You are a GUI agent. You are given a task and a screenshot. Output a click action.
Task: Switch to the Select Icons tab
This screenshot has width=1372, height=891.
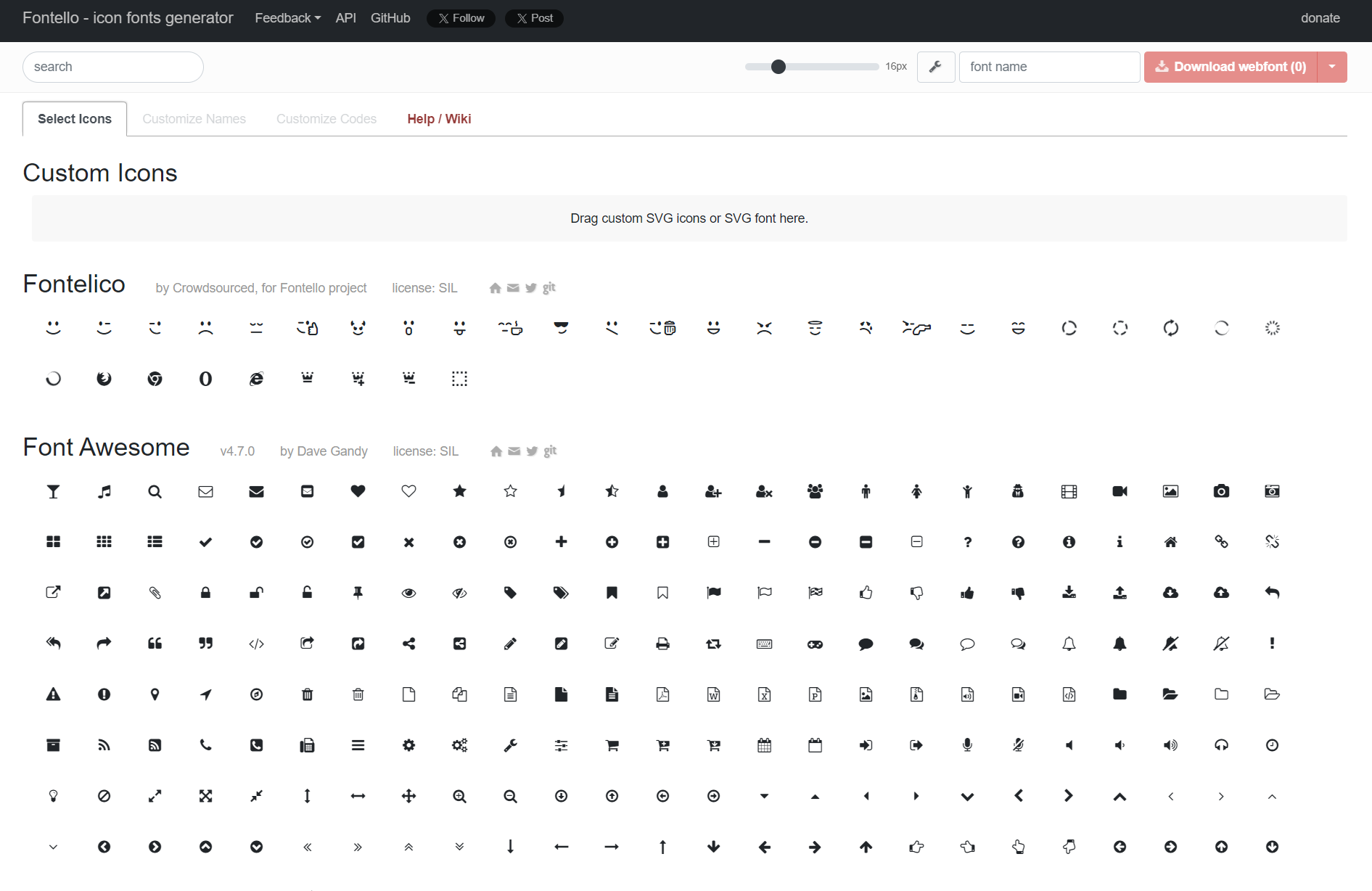point(75,119)
